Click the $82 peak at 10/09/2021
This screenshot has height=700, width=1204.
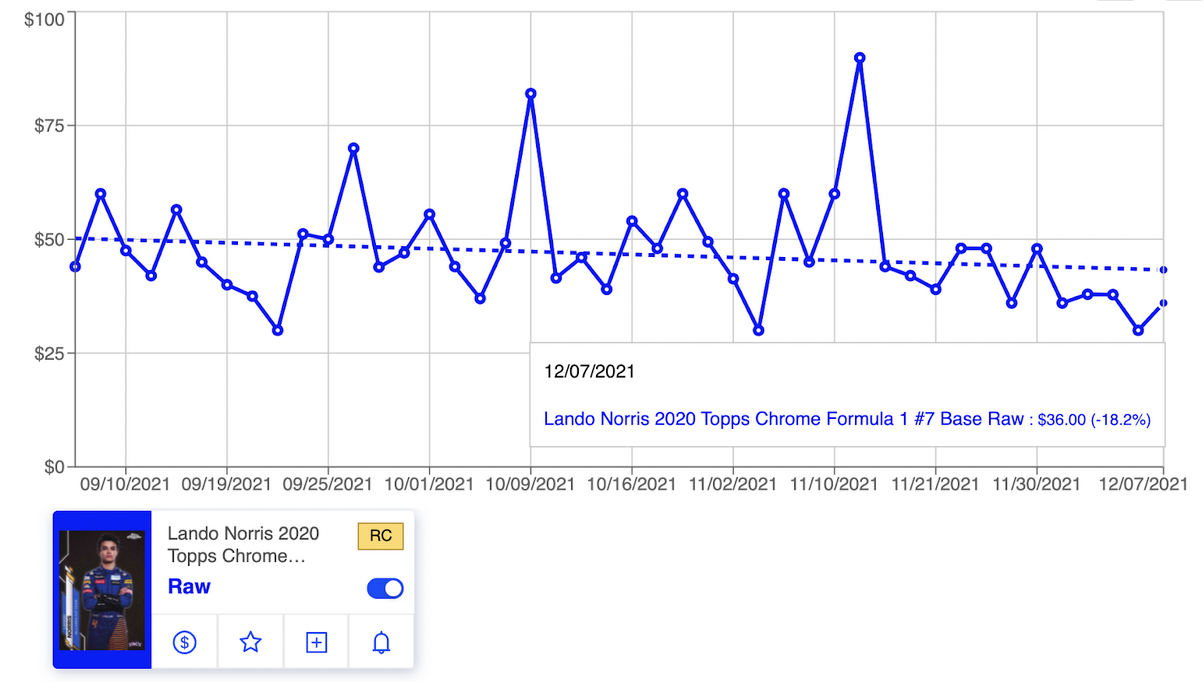531,93
